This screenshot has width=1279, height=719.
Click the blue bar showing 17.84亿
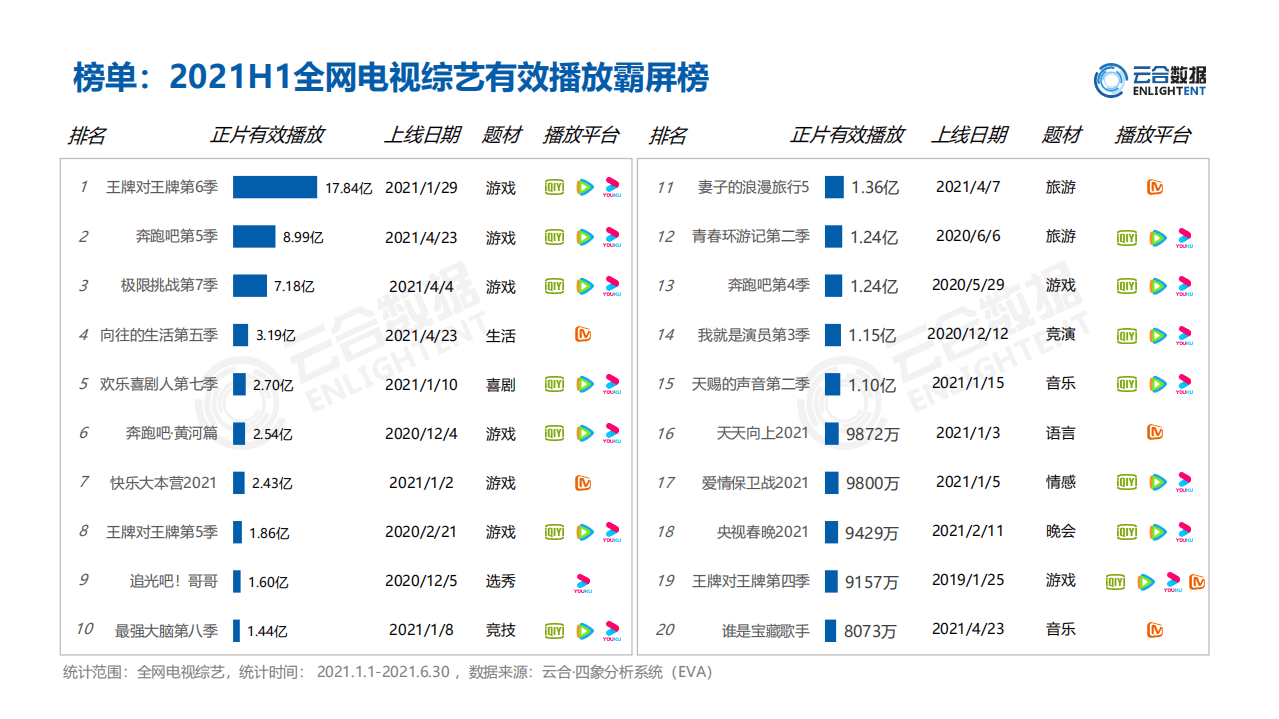pos(275,187)
